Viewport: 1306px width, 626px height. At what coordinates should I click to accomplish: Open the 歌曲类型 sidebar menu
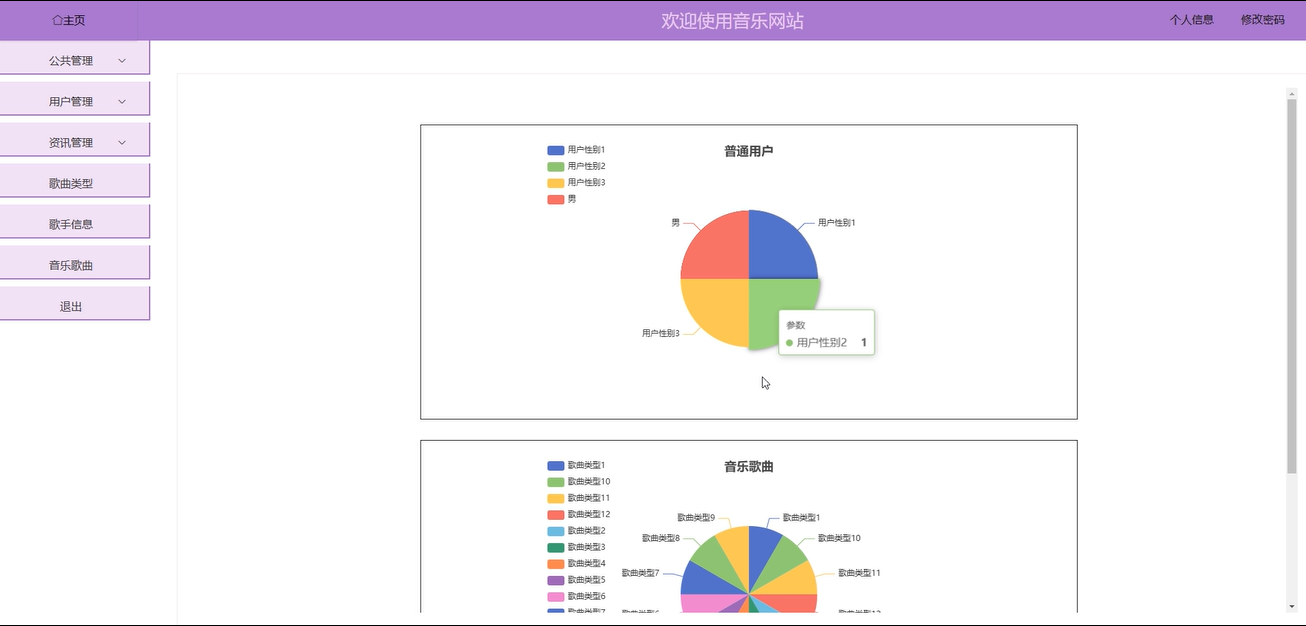(x=74, y=183)
